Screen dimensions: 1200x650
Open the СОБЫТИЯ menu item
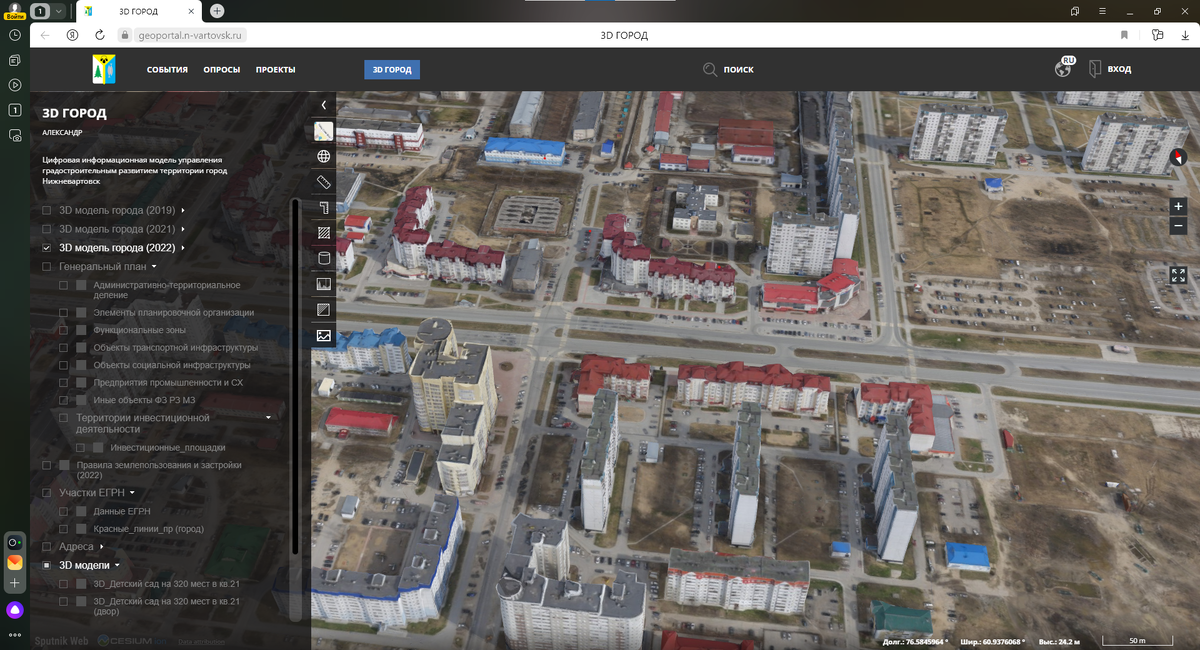pos(167,70)
